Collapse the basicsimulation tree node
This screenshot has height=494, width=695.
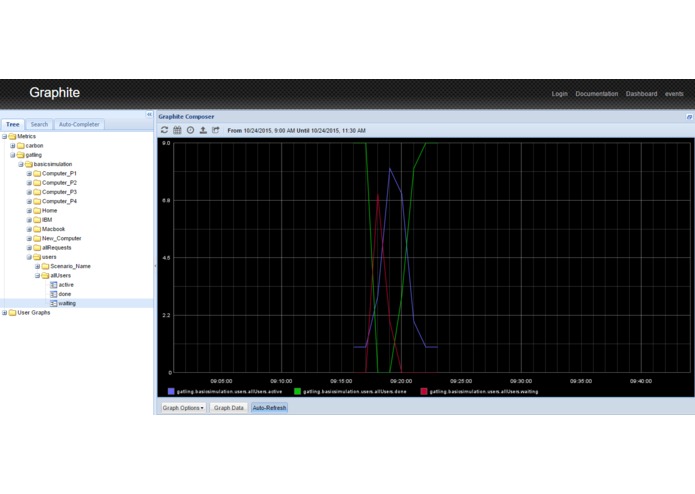point(21,164)
